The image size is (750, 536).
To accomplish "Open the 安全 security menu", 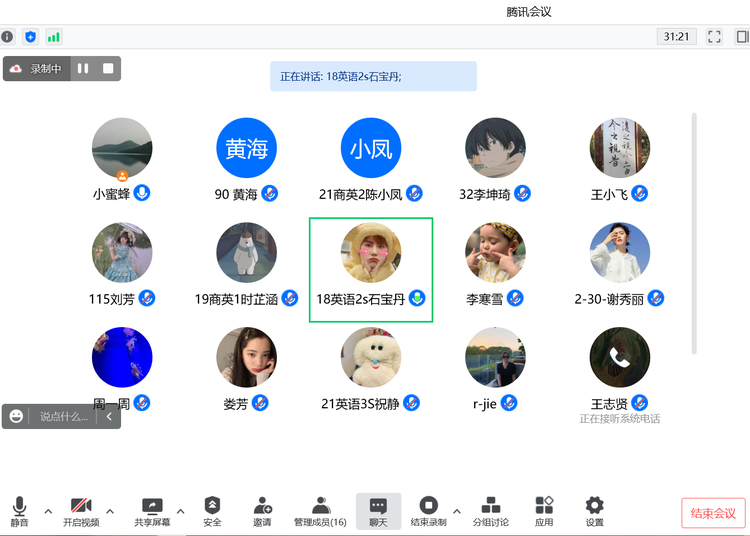I will point(212,512).
